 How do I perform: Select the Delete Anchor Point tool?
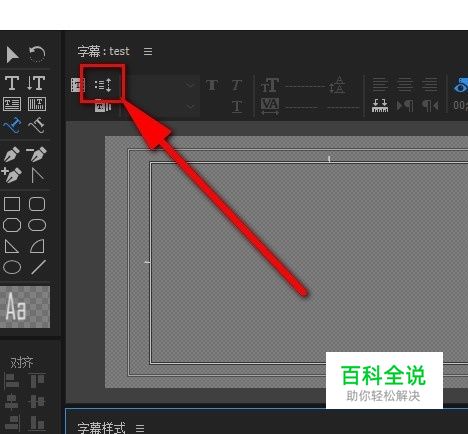pyautogui.click(x=36, y=154)
